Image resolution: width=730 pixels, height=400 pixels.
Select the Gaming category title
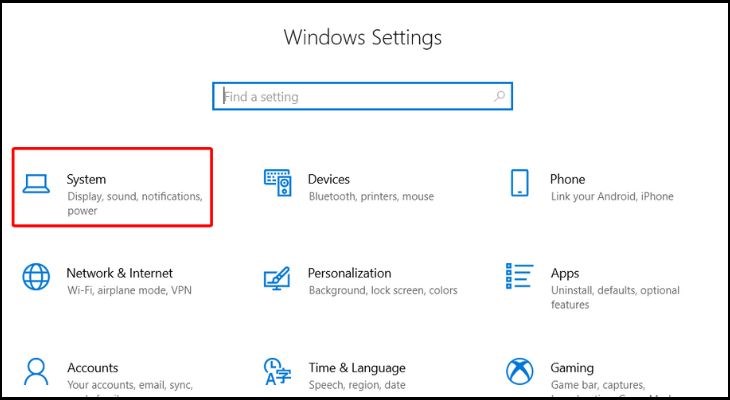[571, 367]
